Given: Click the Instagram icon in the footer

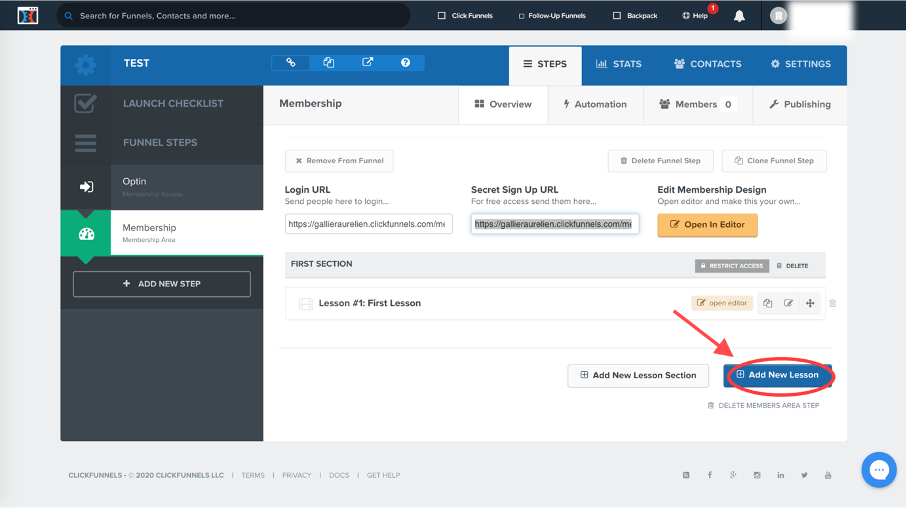Looking at the screenshot, I should (x=757, y=475).
